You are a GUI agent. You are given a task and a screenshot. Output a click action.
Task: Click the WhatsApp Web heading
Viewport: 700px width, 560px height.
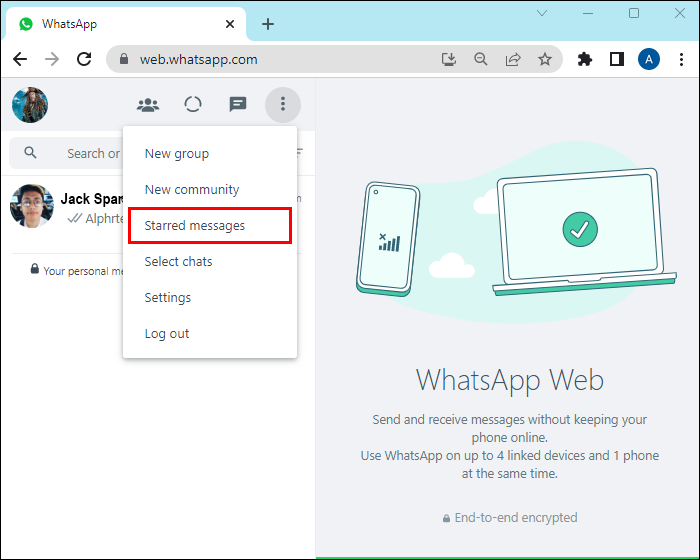pyautogui.click(x=510, y=380)
